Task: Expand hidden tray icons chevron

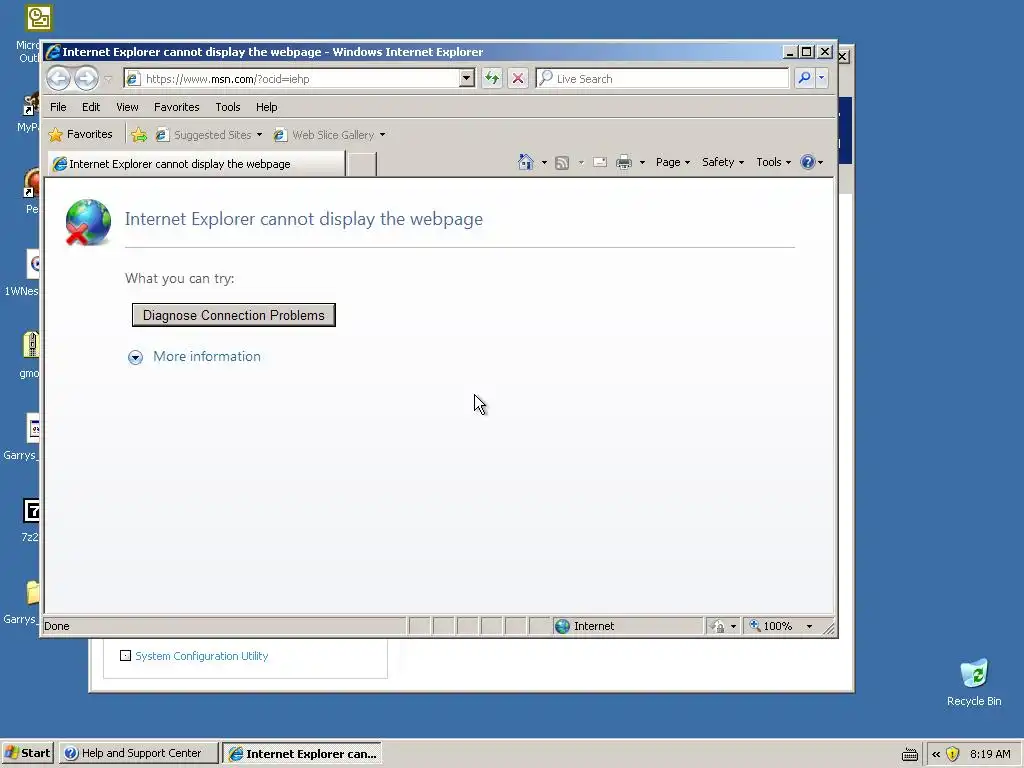Action: click(x=936, y=754)
